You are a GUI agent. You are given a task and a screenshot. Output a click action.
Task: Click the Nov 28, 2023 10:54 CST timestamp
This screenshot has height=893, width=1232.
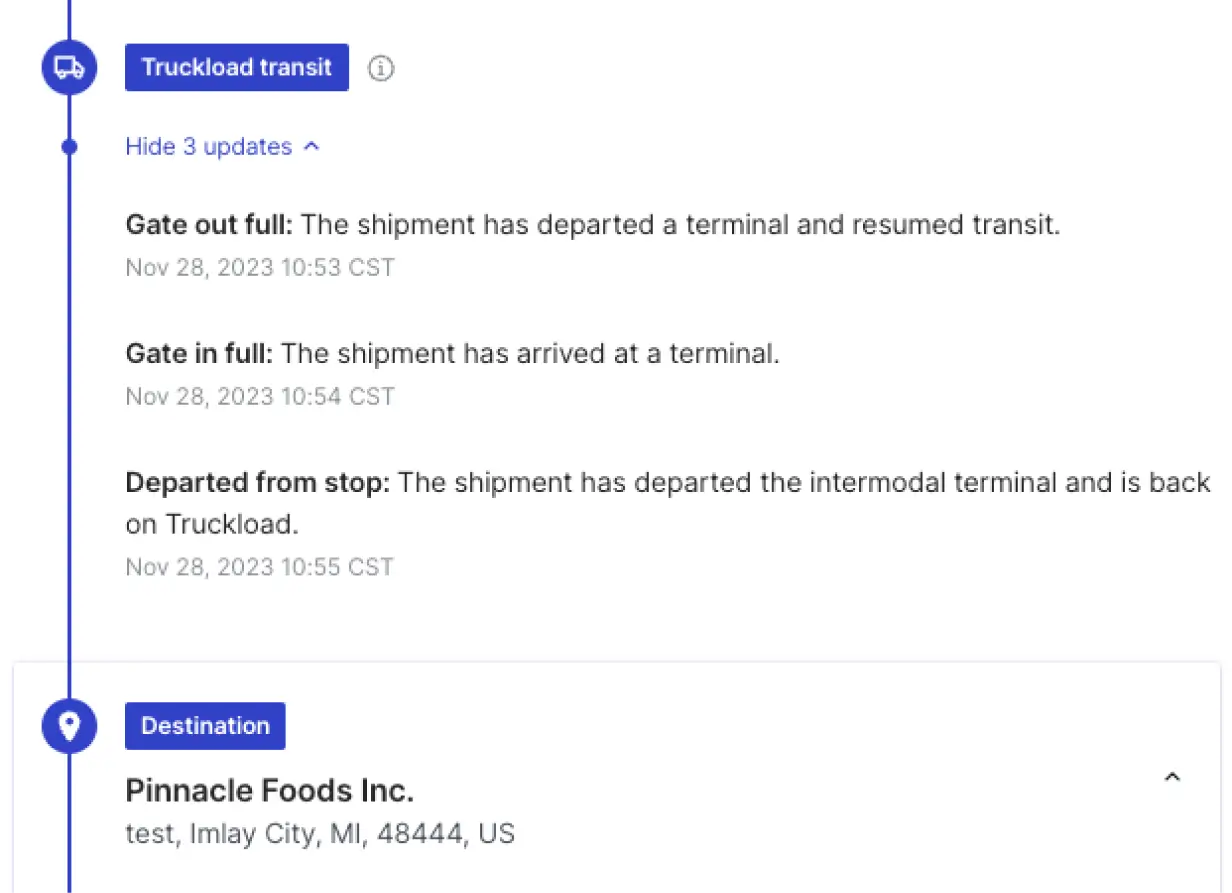(260, 397)
